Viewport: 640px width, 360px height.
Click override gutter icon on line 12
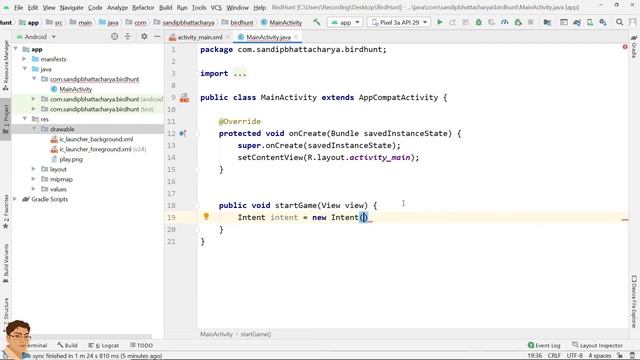182,133
